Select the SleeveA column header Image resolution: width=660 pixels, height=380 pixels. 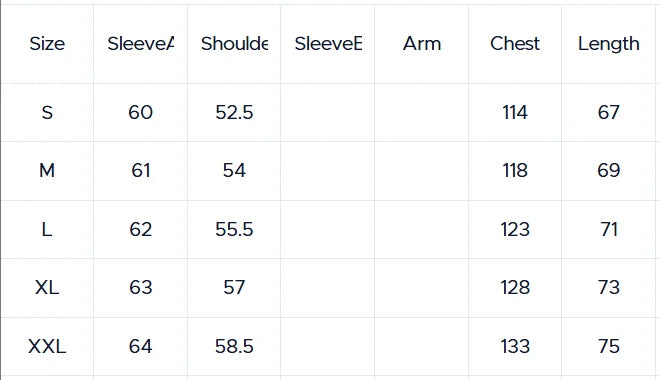pos(141,44)
